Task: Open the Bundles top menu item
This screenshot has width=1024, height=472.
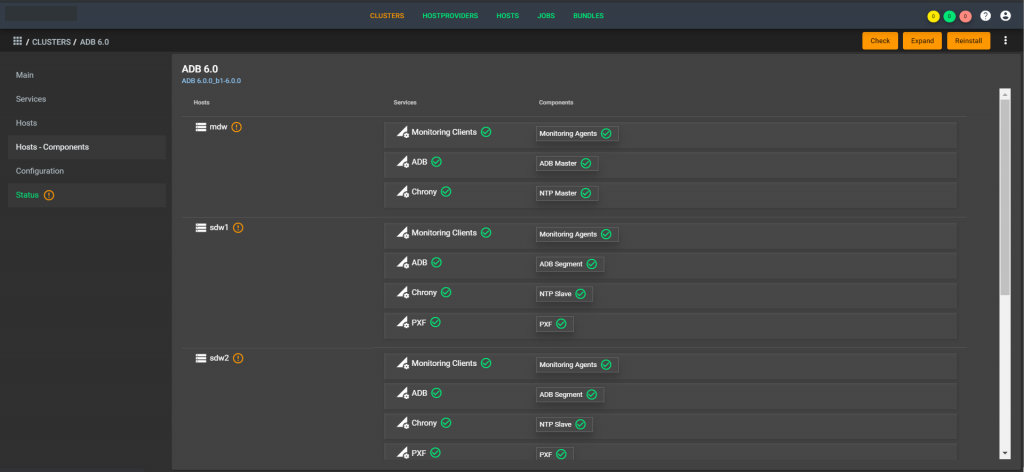Action: (588, 16)
